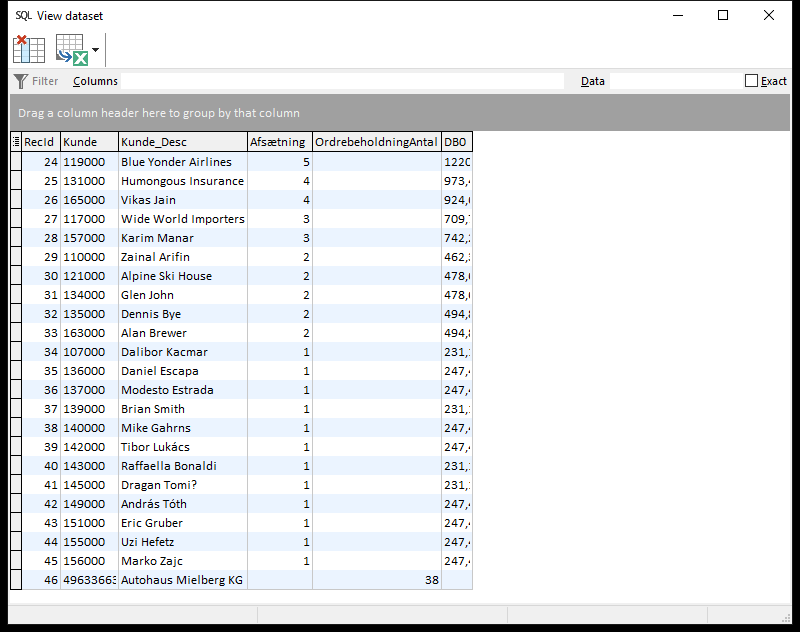Select the Alan Brewer cell
This screenshot has height=632, width=800.
click(x=183, y=333)
